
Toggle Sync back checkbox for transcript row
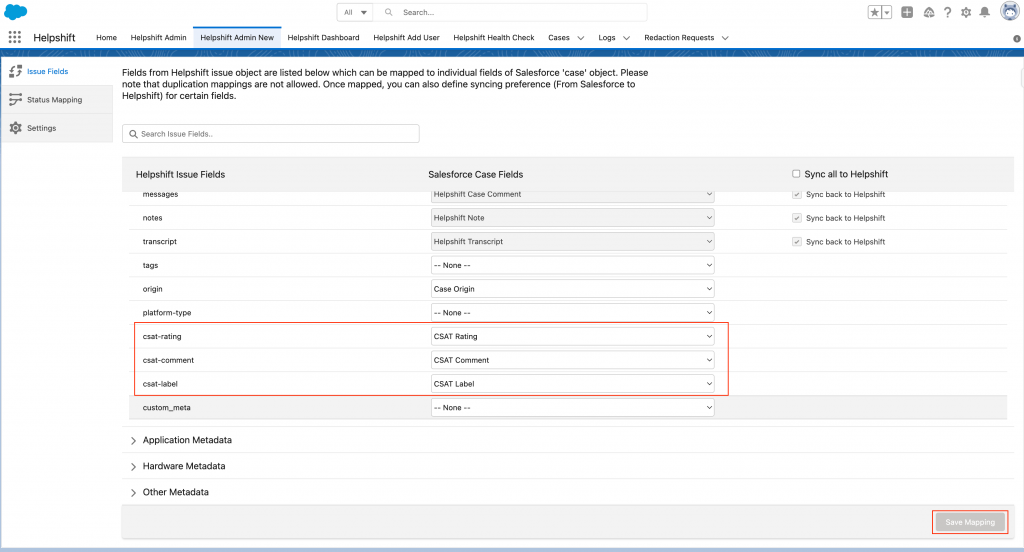pos(796,242)
